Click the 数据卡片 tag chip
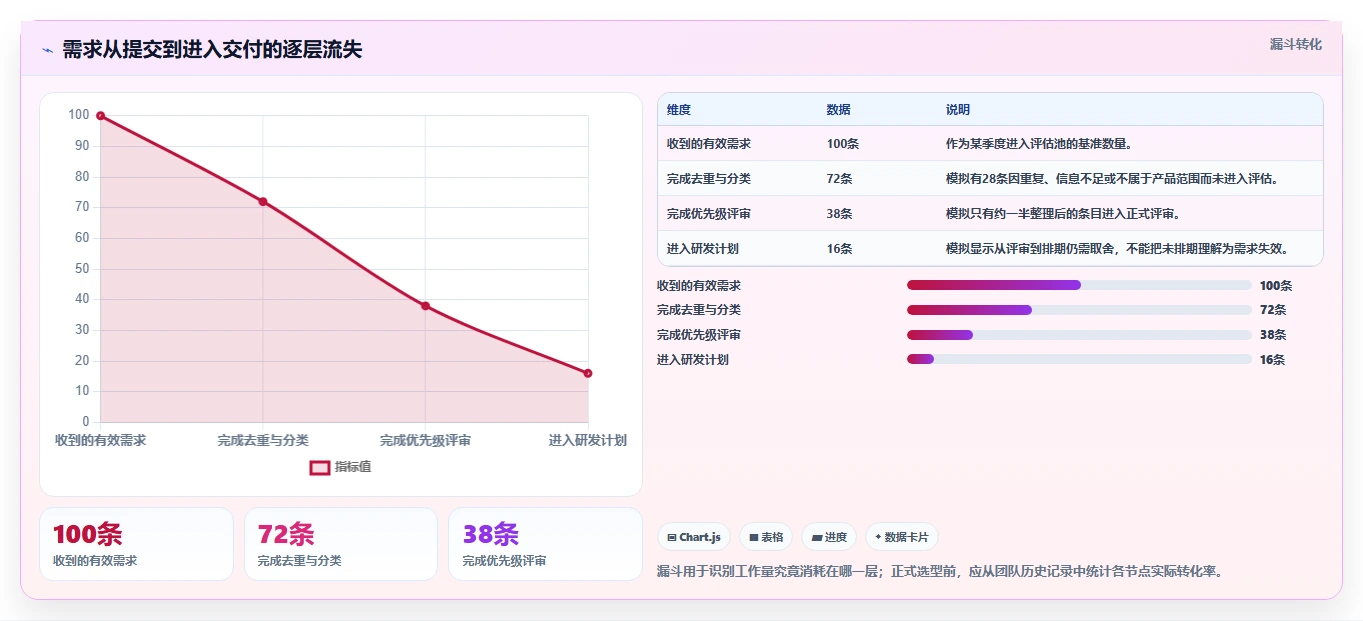The image size is (1363, 621). click(x=902, y=537)
